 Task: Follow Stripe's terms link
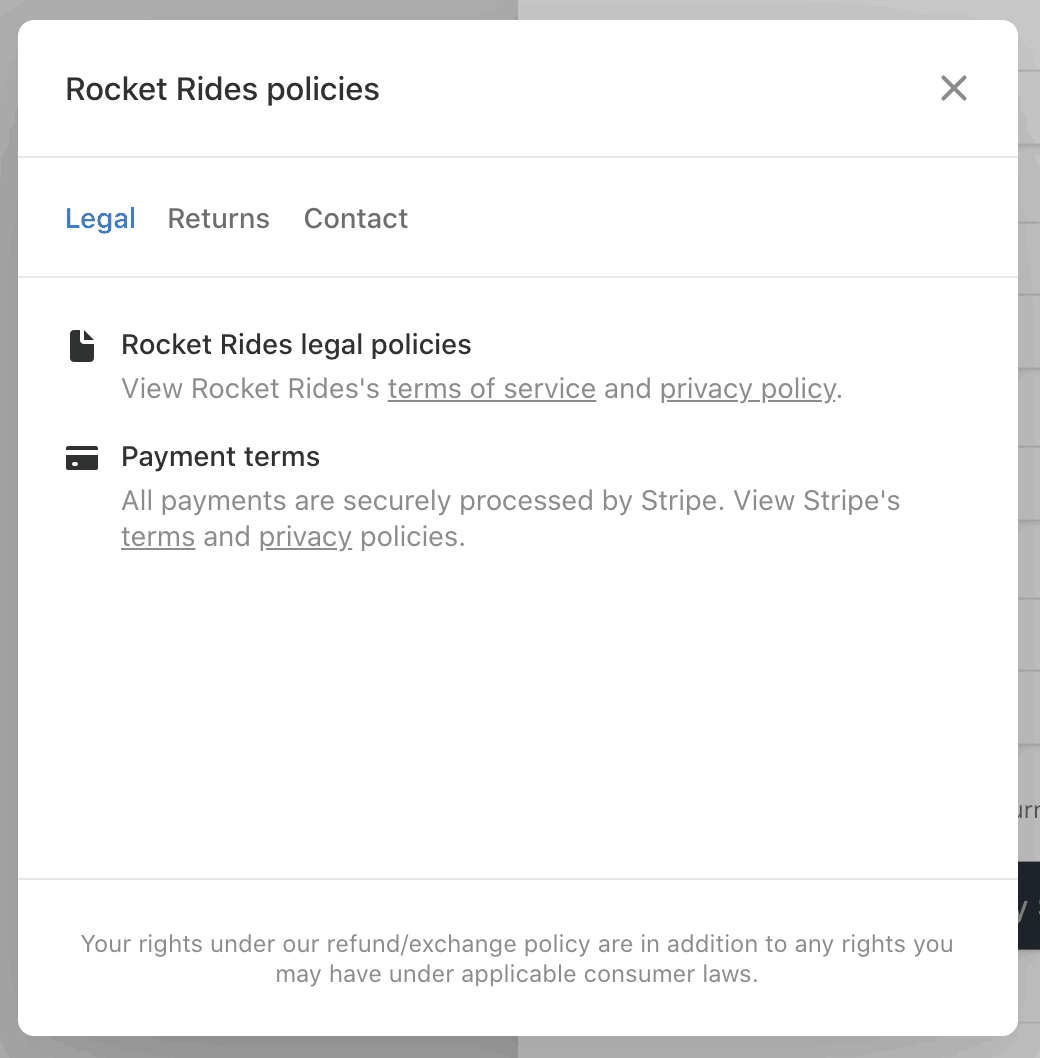pos(157,537)
